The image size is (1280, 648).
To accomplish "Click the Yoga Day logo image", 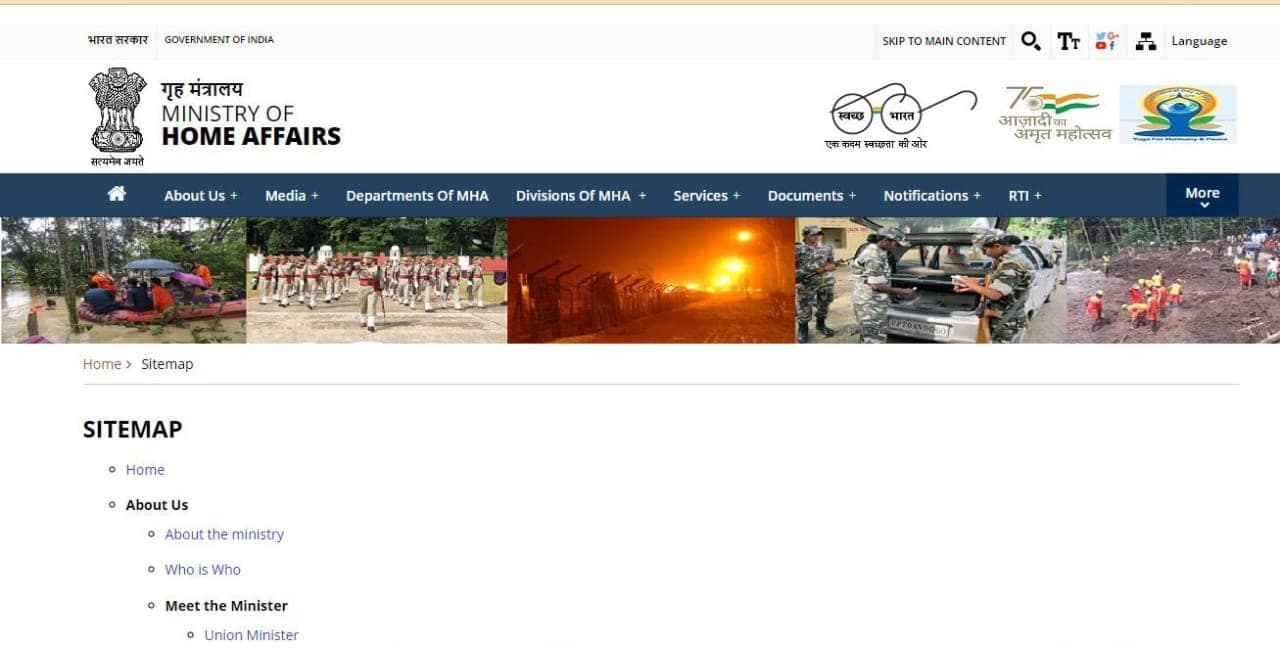I will 1177,114.
